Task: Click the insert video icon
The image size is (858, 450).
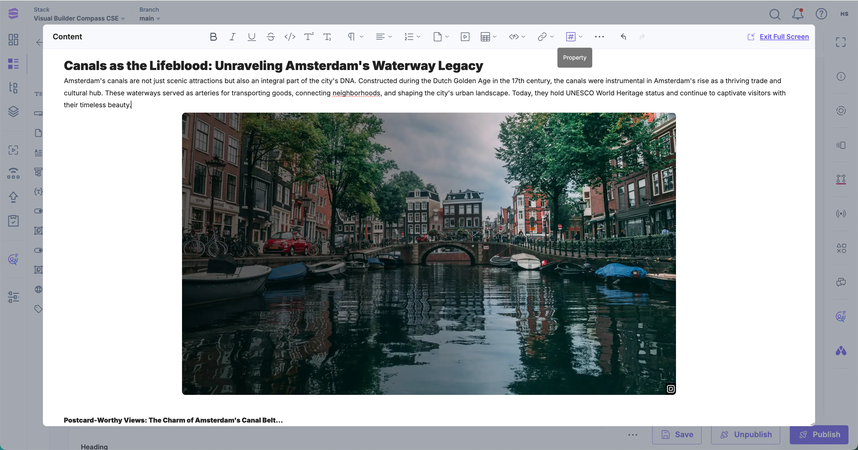Action: click(x=465, y=37)
